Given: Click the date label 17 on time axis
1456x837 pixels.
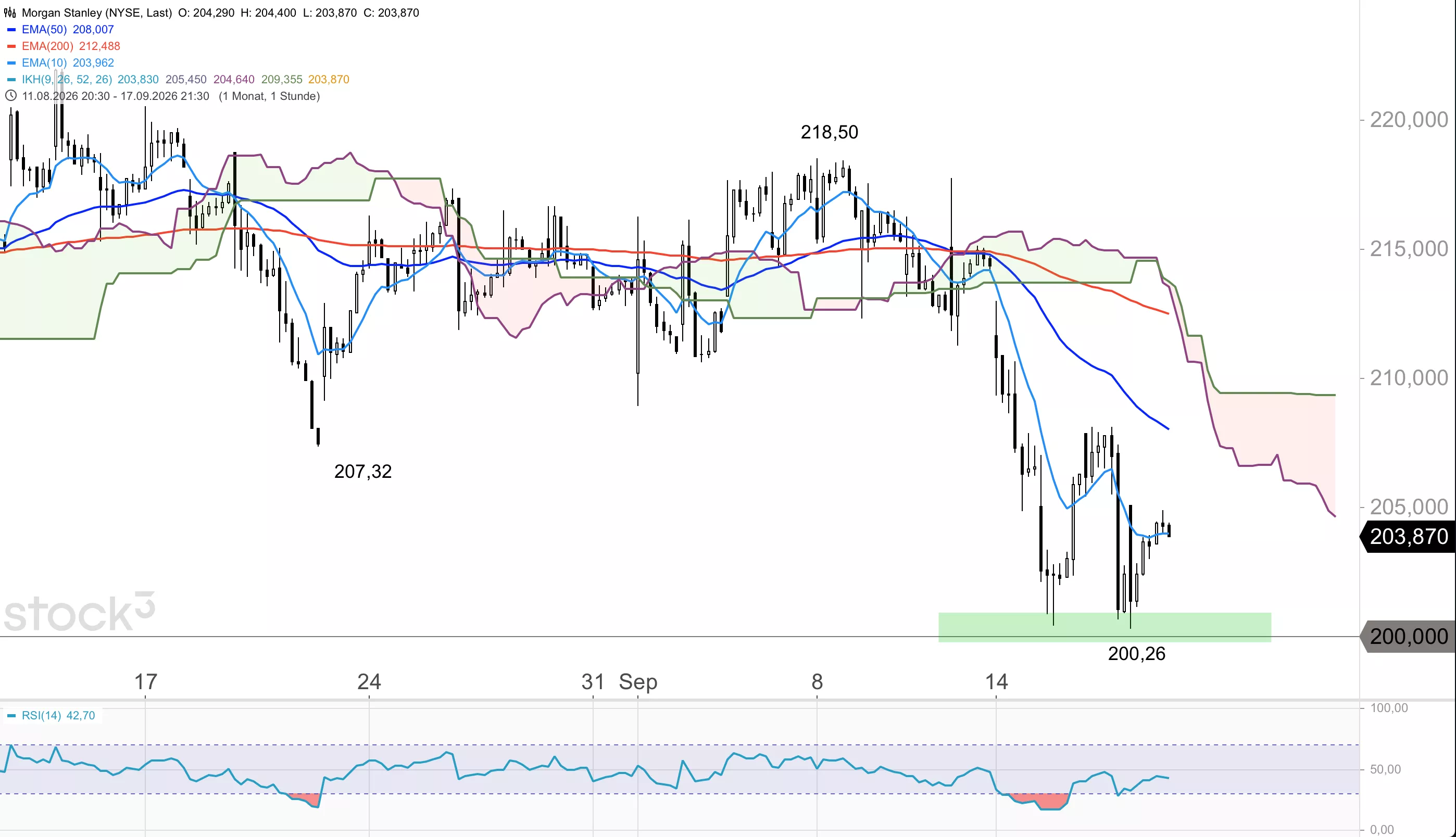Looking at the screenshot, I should (145, 682).
